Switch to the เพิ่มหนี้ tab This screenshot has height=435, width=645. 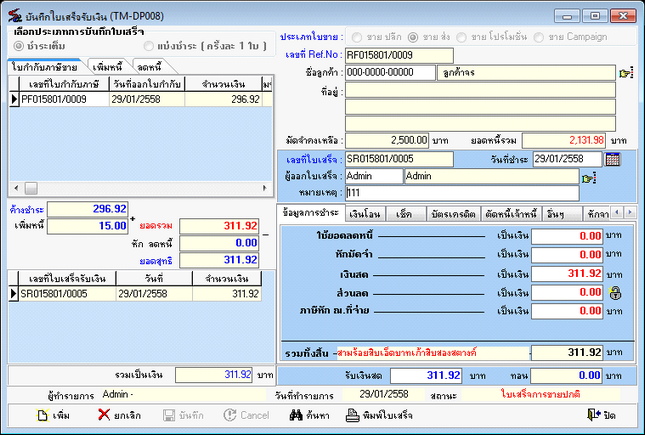[x=107, y=67]
